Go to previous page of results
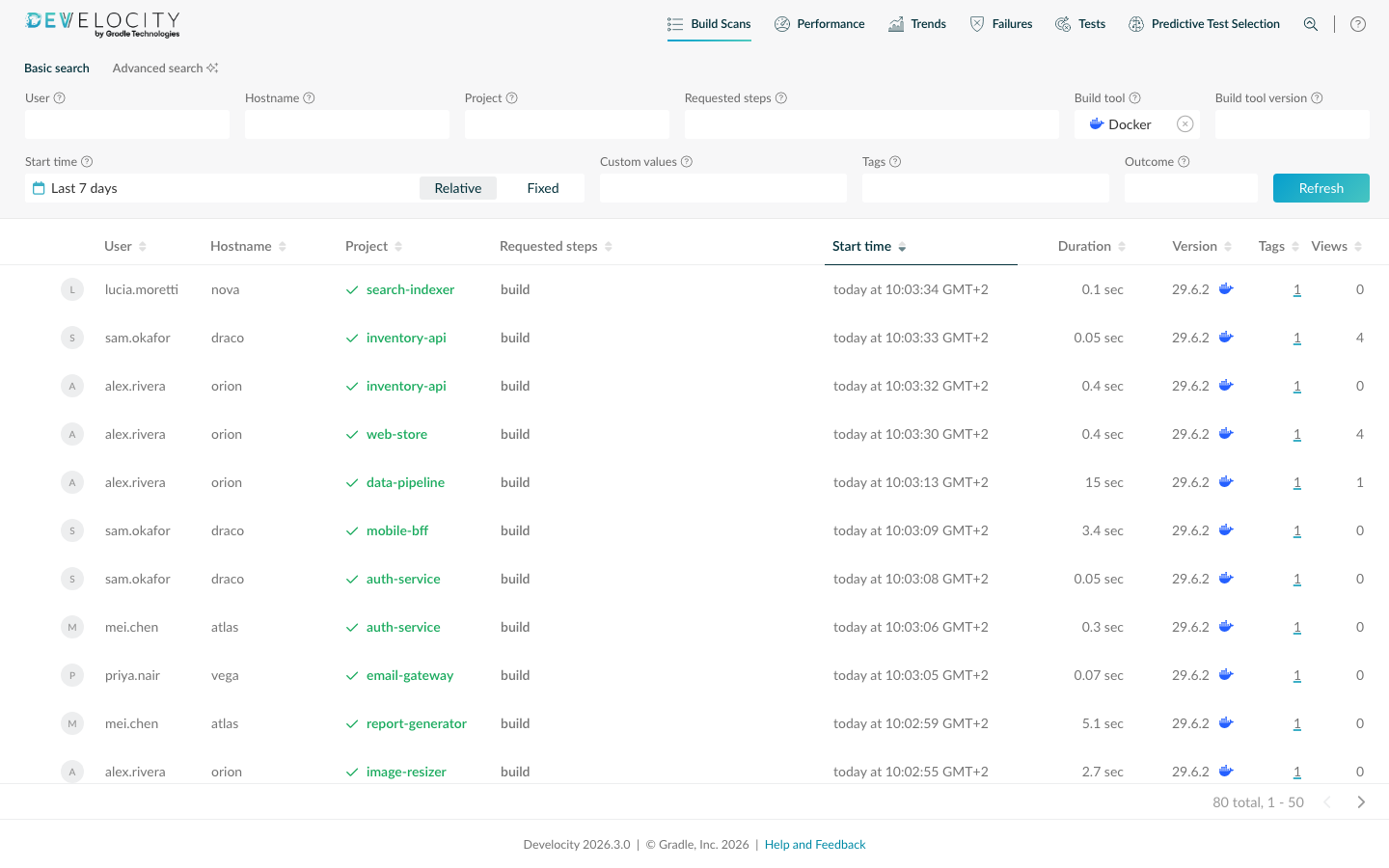 (1327, 802)
